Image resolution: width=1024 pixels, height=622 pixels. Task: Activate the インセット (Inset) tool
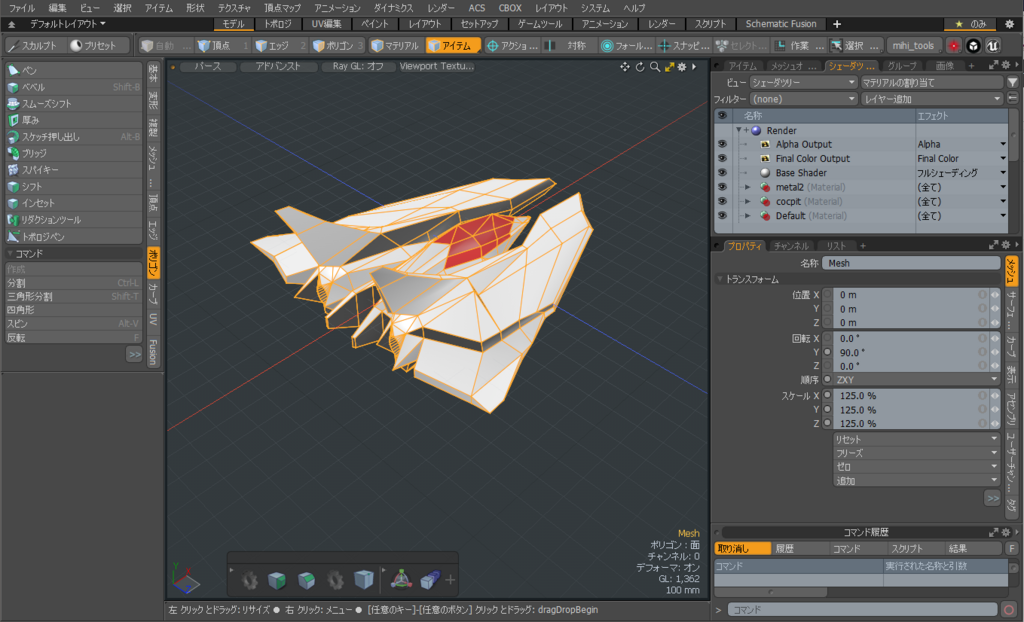(x=73, y=203)
